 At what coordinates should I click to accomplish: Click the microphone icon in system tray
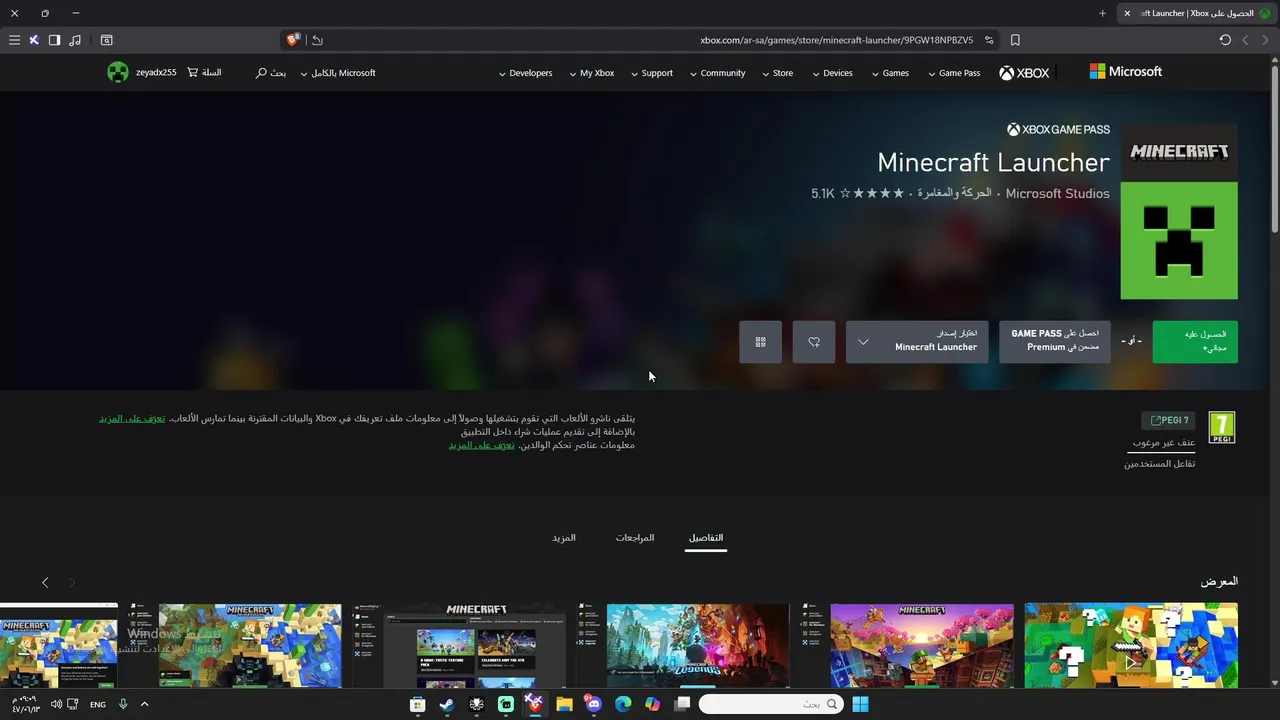click(123, 704)
